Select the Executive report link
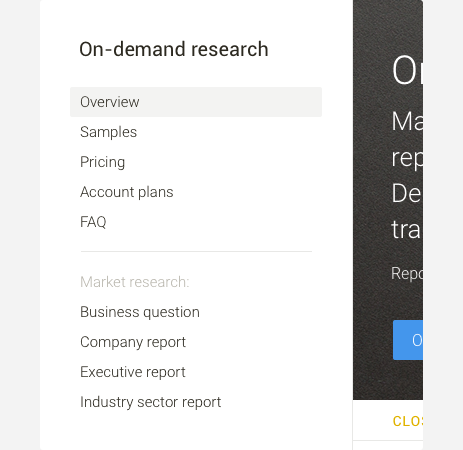 point(133,372)
